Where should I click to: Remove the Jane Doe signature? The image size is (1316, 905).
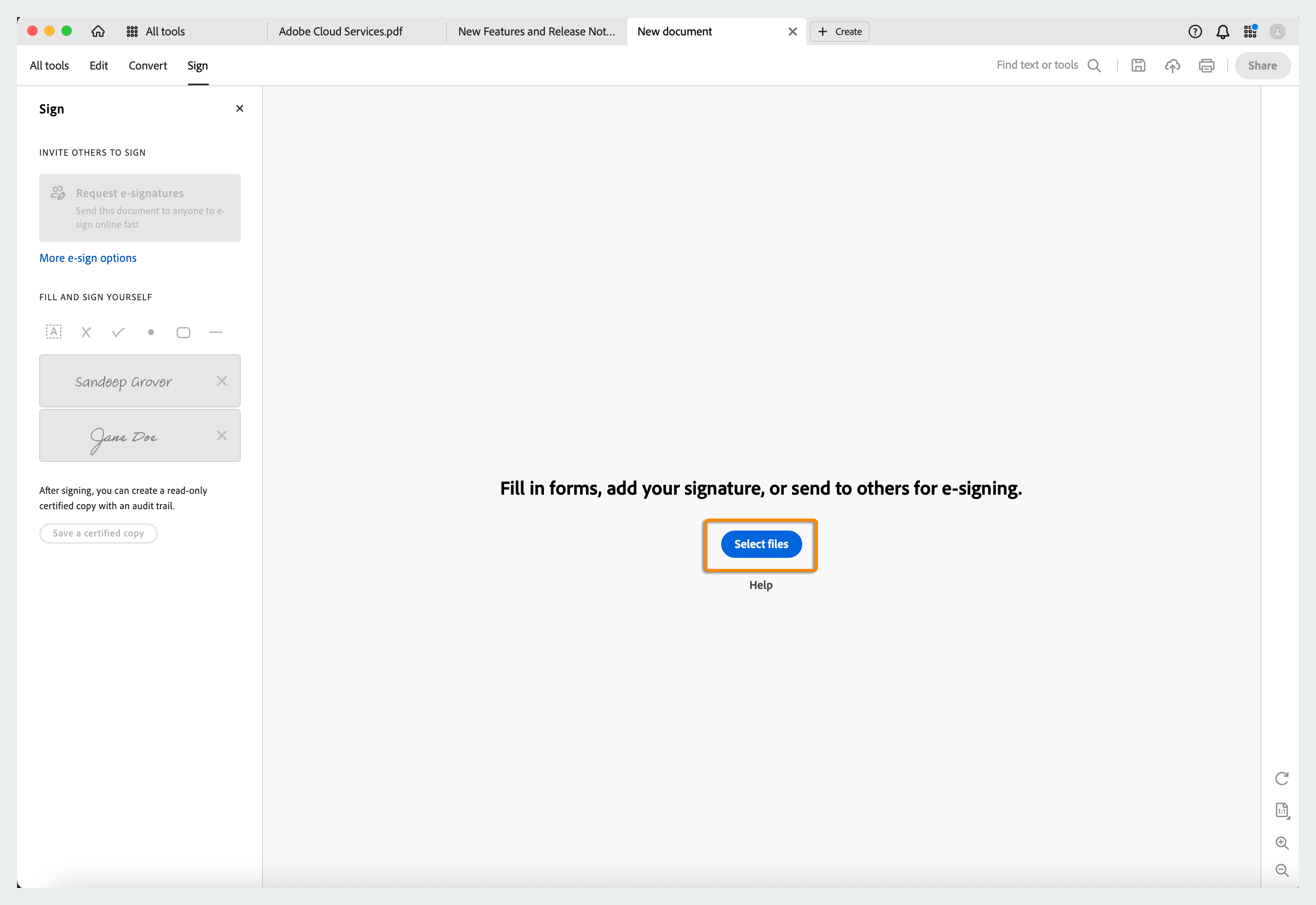[x=222, y=435]
